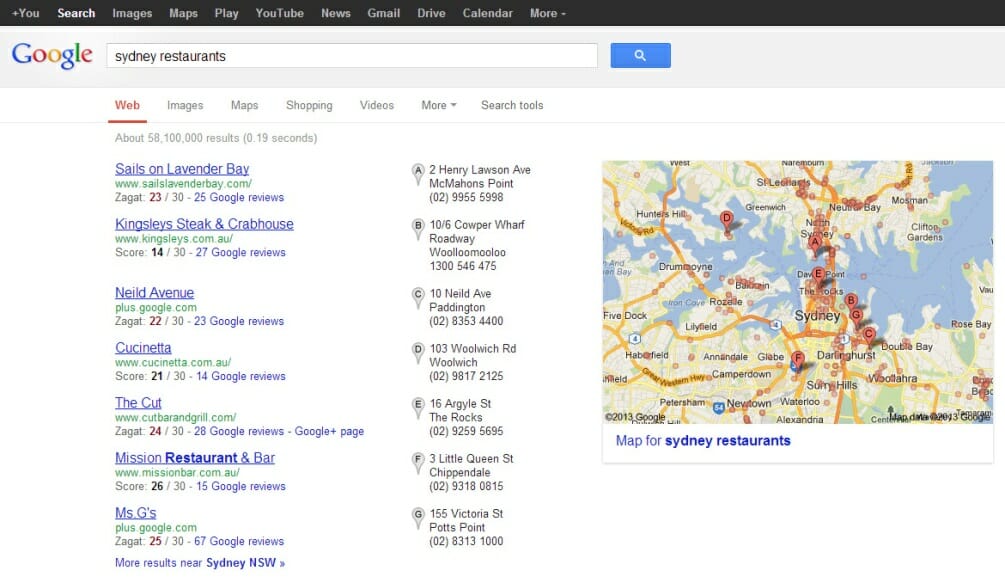Screen dimensions: 1005x583
Task: Open Kingsleys Steak & Crabhouse result
Action: pos(204,224)
